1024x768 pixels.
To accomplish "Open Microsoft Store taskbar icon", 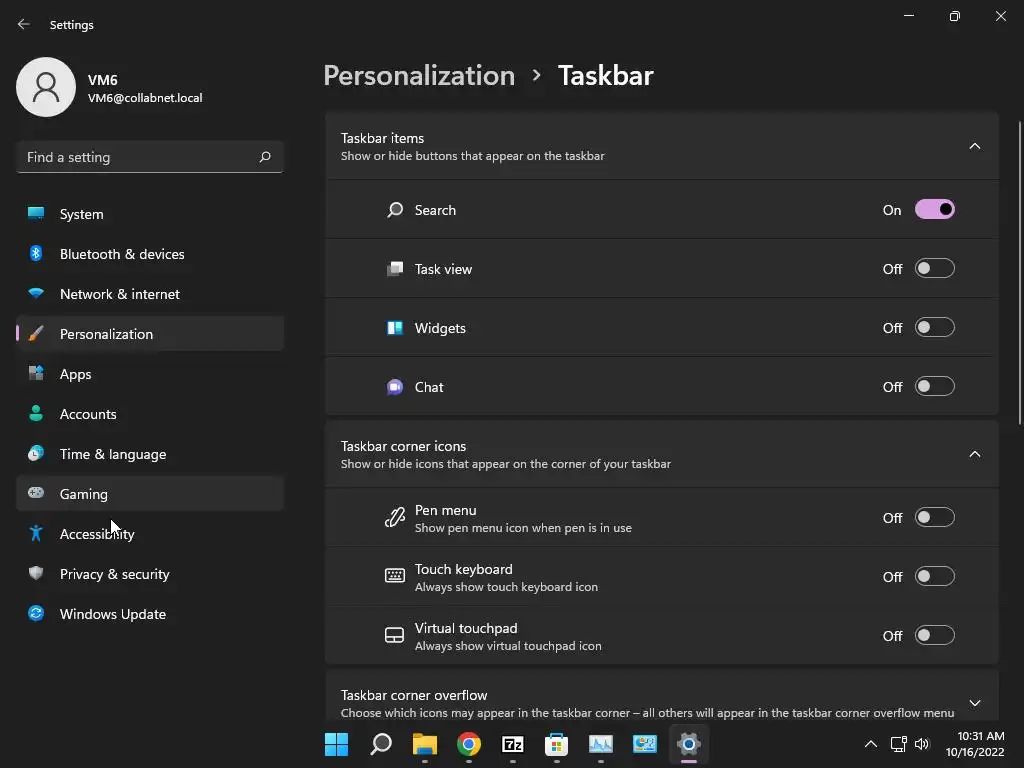I will point(556,744).
